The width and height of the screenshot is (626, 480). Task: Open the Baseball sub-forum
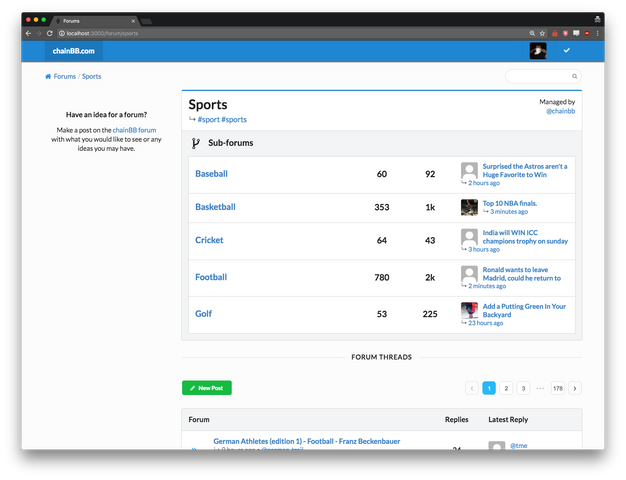[211, 174]
